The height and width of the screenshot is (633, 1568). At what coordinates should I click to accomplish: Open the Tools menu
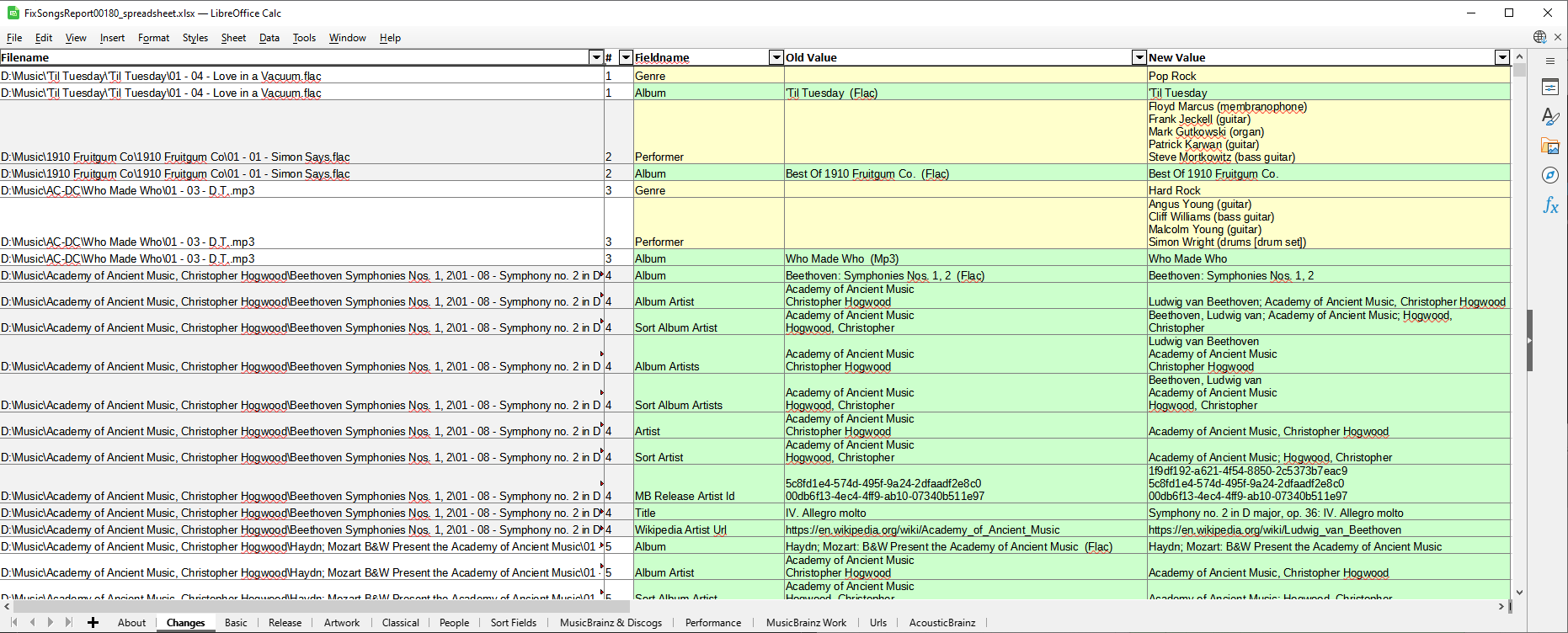click(304, 38)
